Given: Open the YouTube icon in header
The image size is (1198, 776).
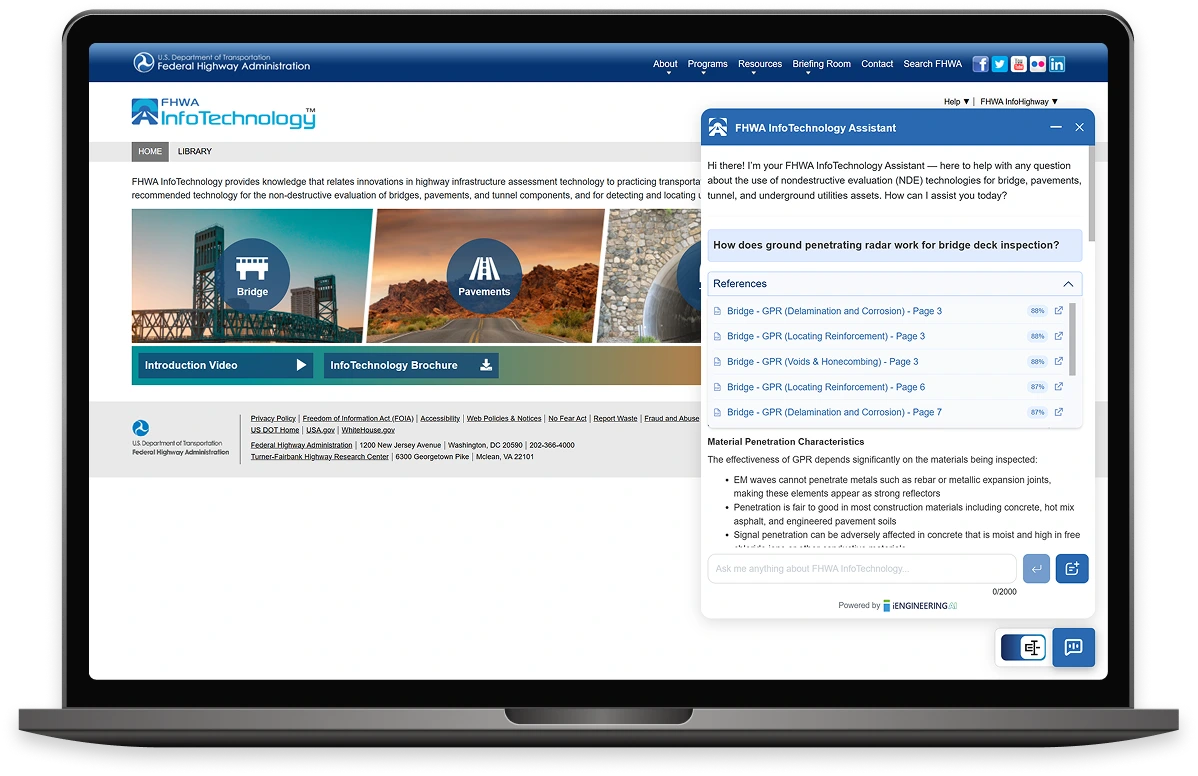Looking at the screenshot, I should (1018, 64).
